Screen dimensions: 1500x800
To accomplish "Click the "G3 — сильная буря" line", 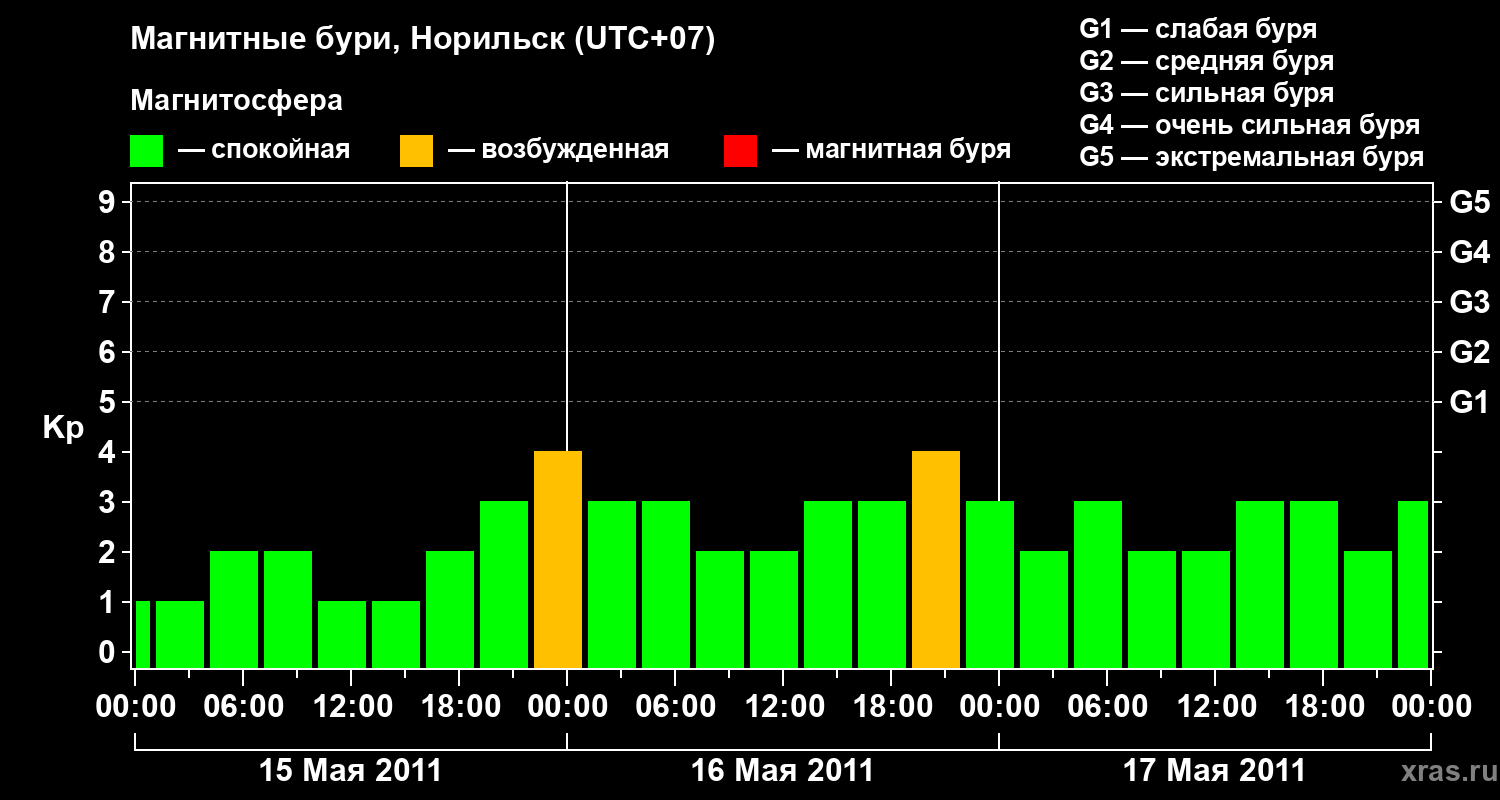I will (1206, 93).
